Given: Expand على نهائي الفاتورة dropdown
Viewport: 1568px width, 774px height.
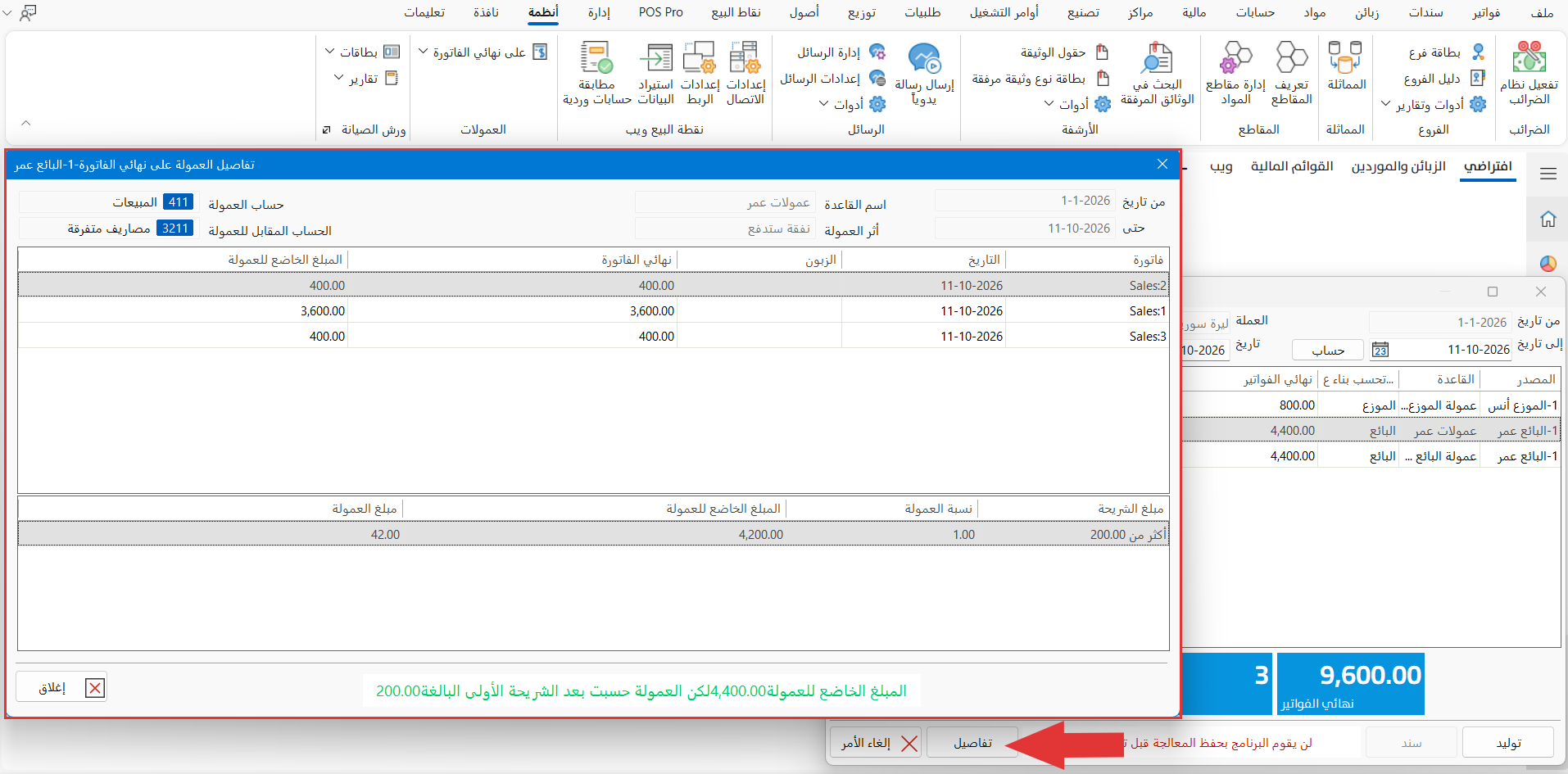Looking at the screenshot, I should tap(483, 52).
